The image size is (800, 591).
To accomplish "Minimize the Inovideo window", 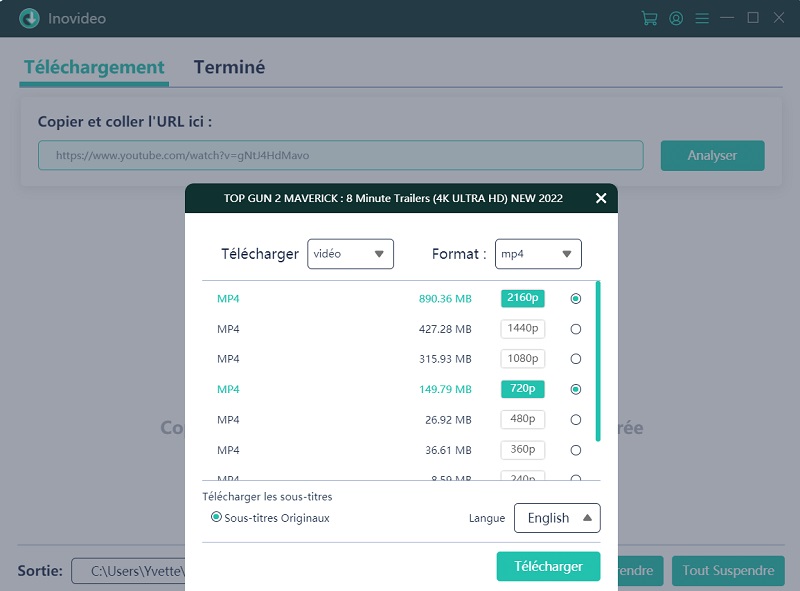I will pos(727,18).
